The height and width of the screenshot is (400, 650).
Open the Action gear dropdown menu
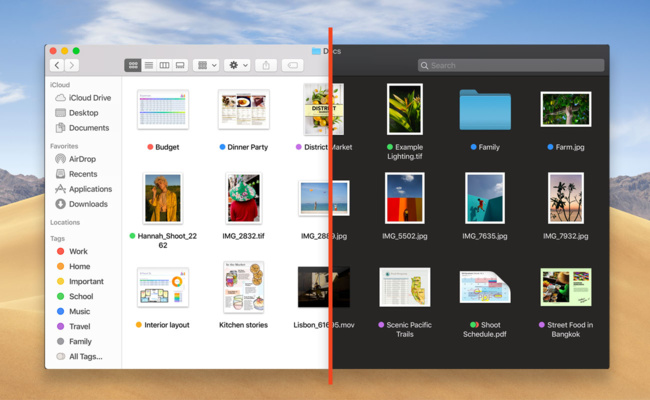pos(237,65)
